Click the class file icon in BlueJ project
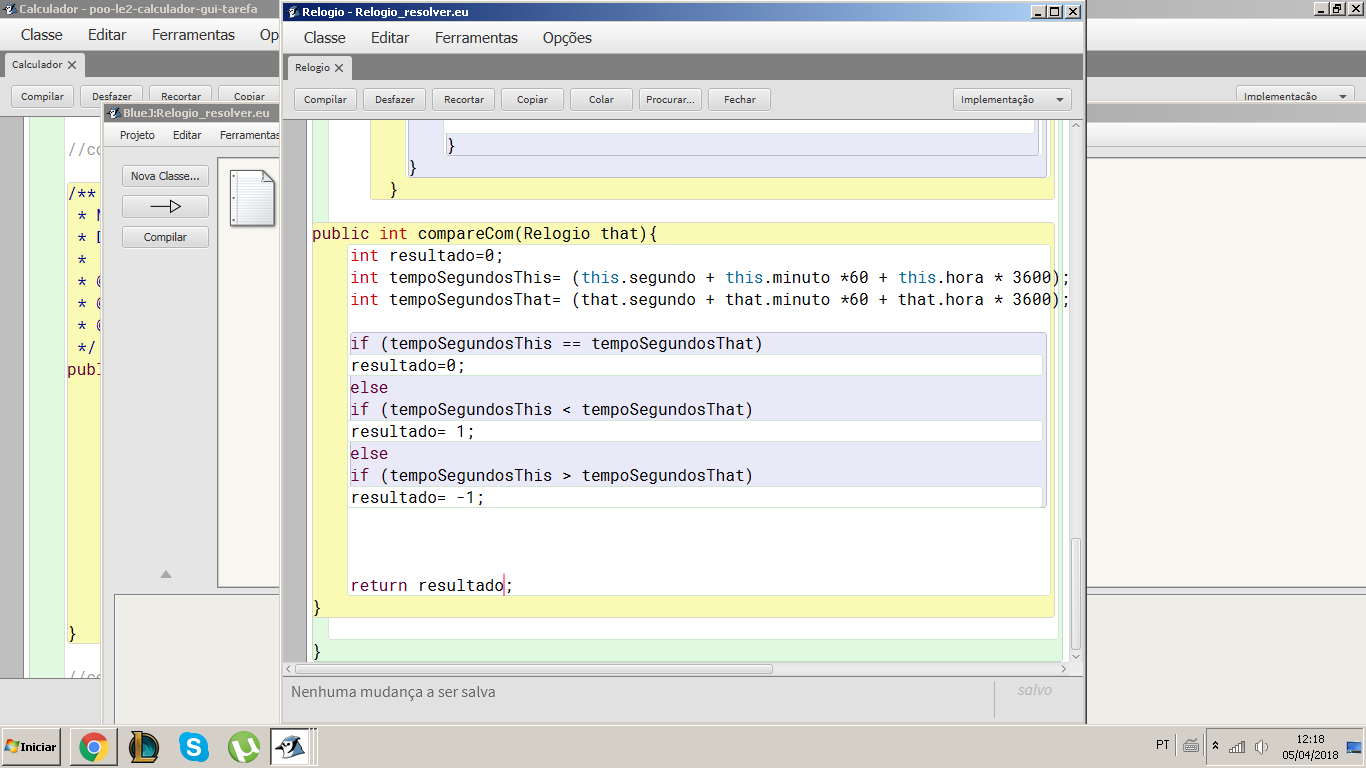 point(252,197)
